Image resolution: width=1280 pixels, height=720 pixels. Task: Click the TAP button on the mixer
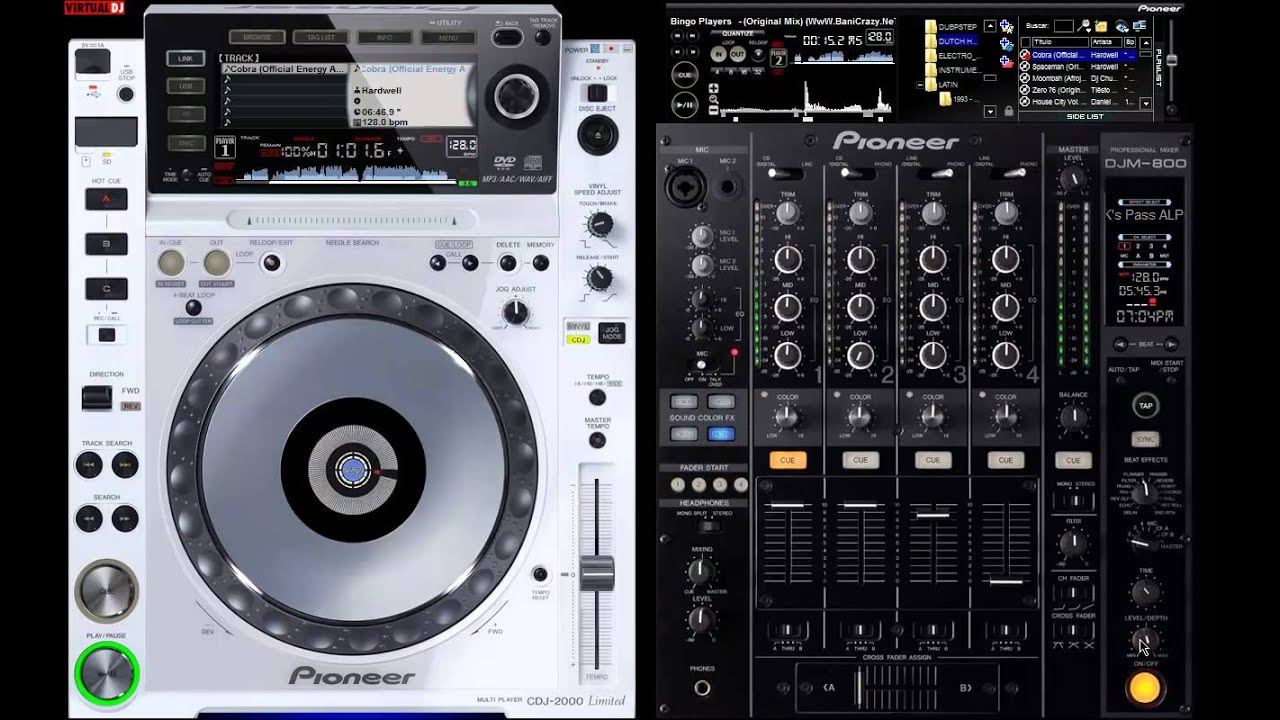coord(1146,406)
